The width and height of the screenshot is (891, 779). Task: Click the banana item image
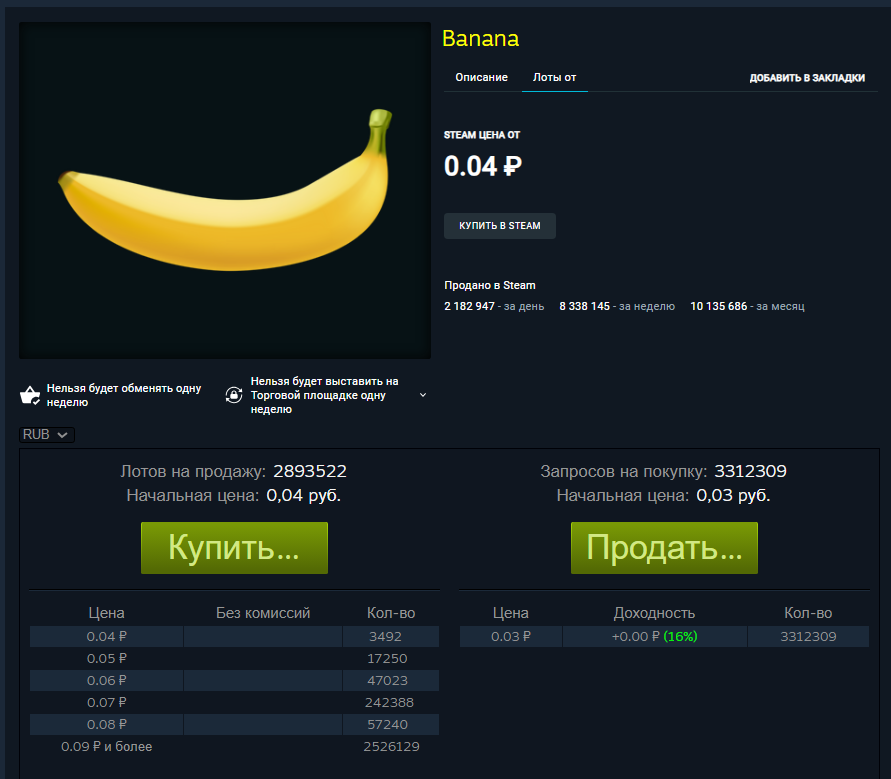point(225,190)
